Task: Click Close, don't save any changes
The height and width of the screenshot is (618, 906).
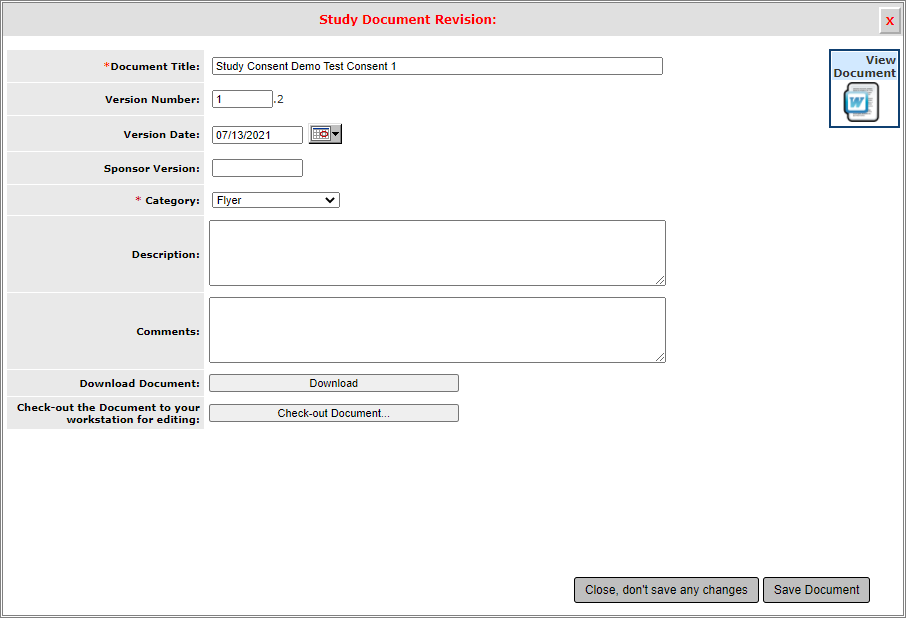Action: click(666, 590)
